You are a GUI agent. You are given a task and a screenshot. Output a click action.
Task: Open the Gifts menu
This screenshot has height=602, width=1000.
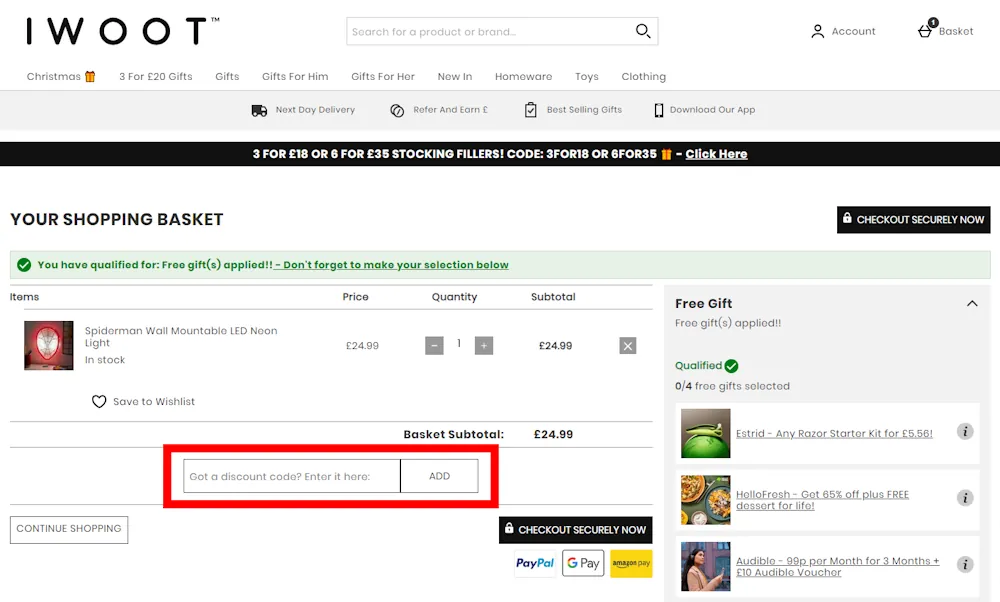click(227, 77)
